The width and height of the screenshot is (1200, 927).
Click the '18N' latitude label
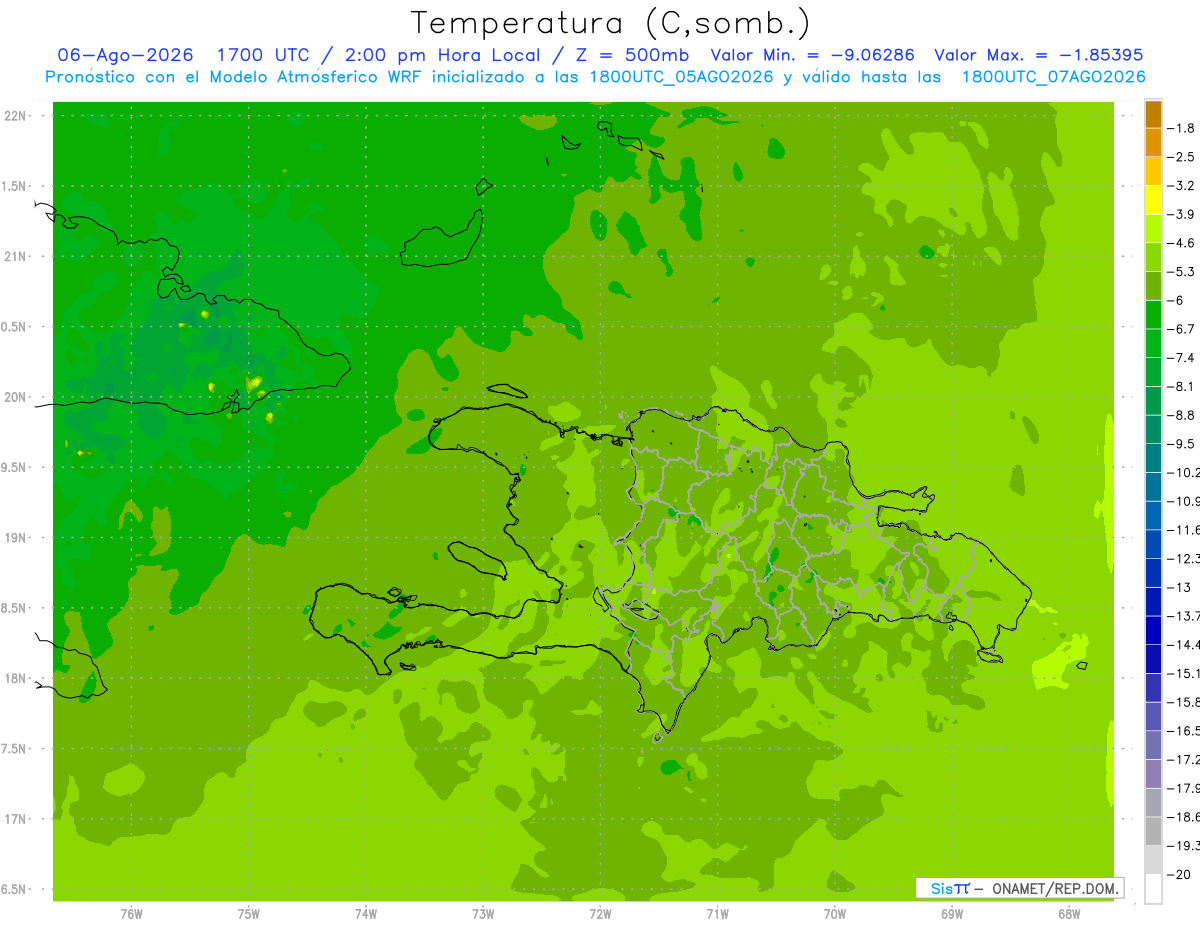(15, 678)
